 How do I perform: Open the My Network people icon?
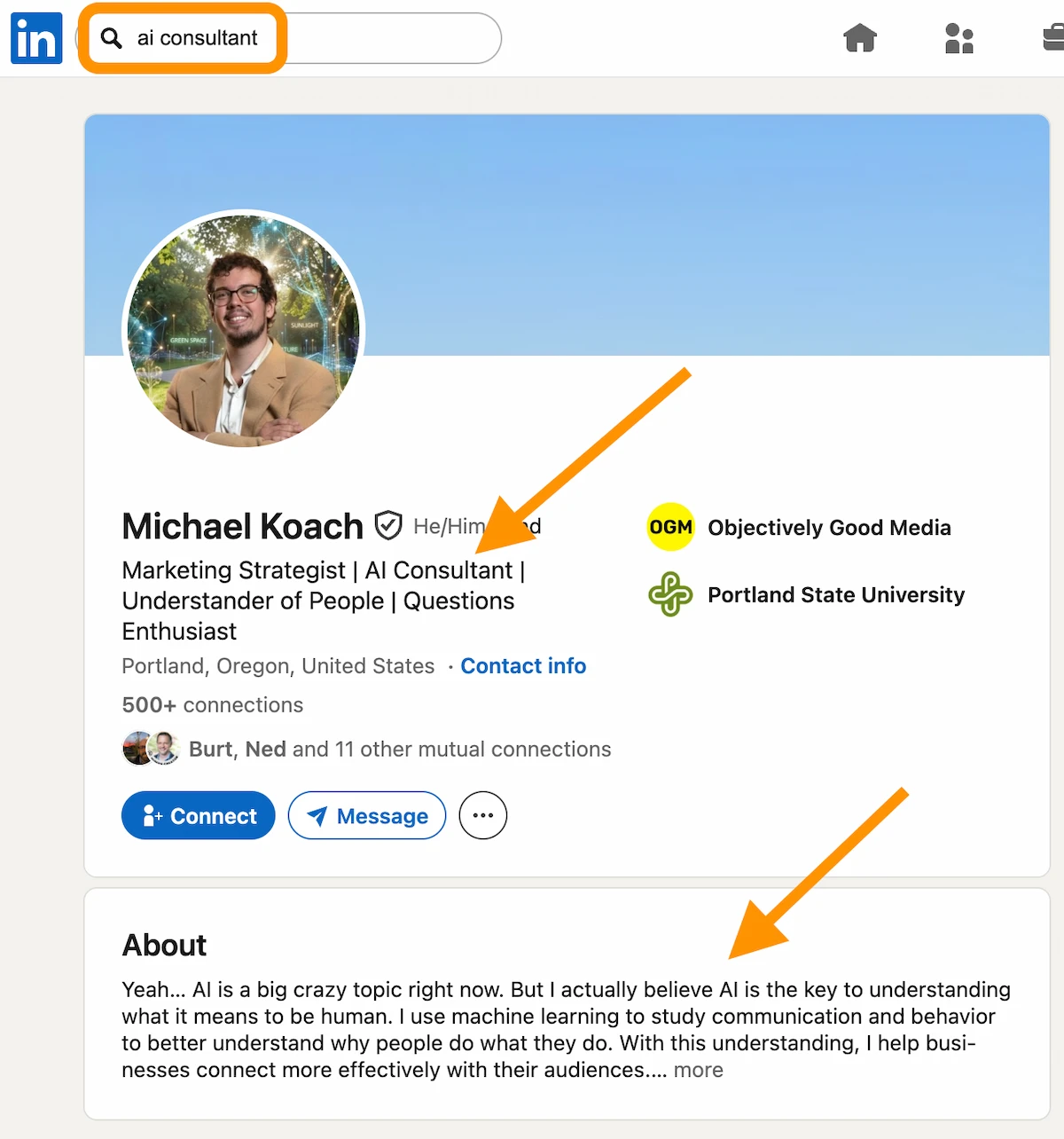(958, 38)
